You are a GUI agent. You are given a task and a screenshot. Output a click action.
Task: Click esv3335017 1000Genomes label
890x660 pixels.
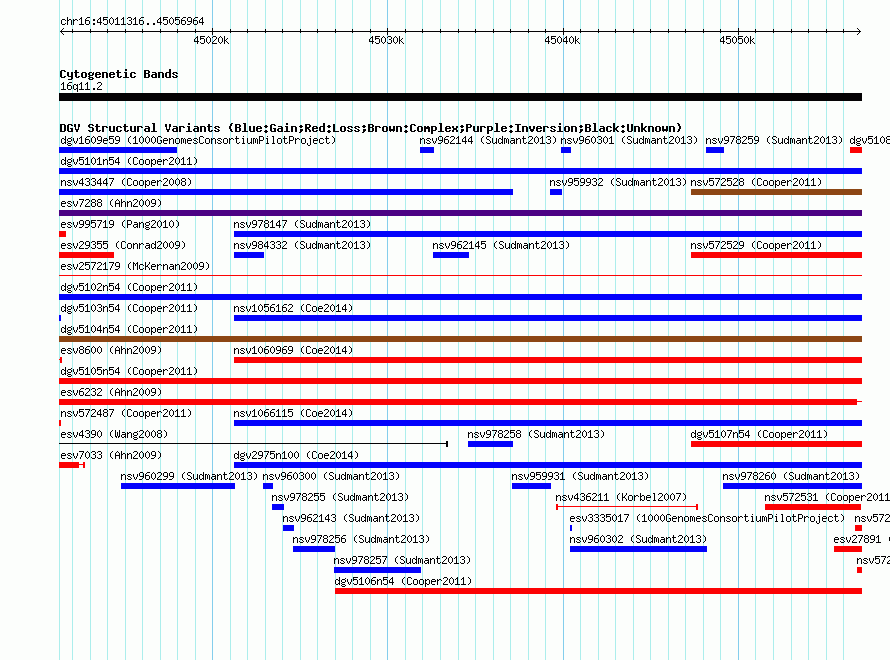pyautogui.click(x=707, y=518)
